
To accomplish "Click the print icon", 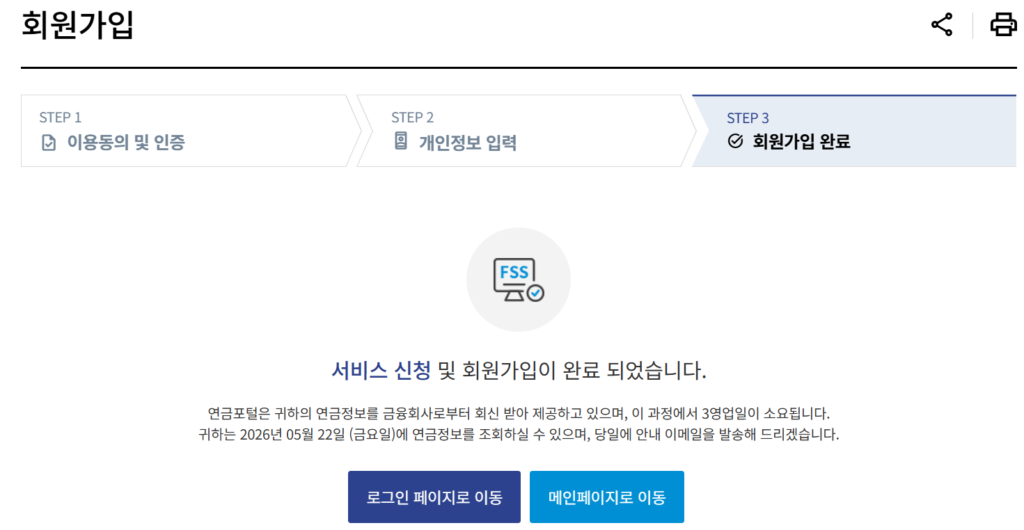I will point(1002,25).
